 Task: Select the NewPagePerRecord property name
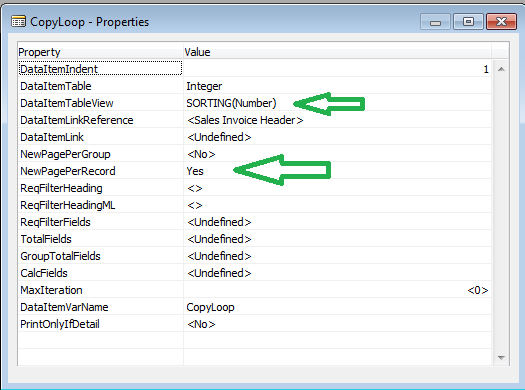click(68, 171)
